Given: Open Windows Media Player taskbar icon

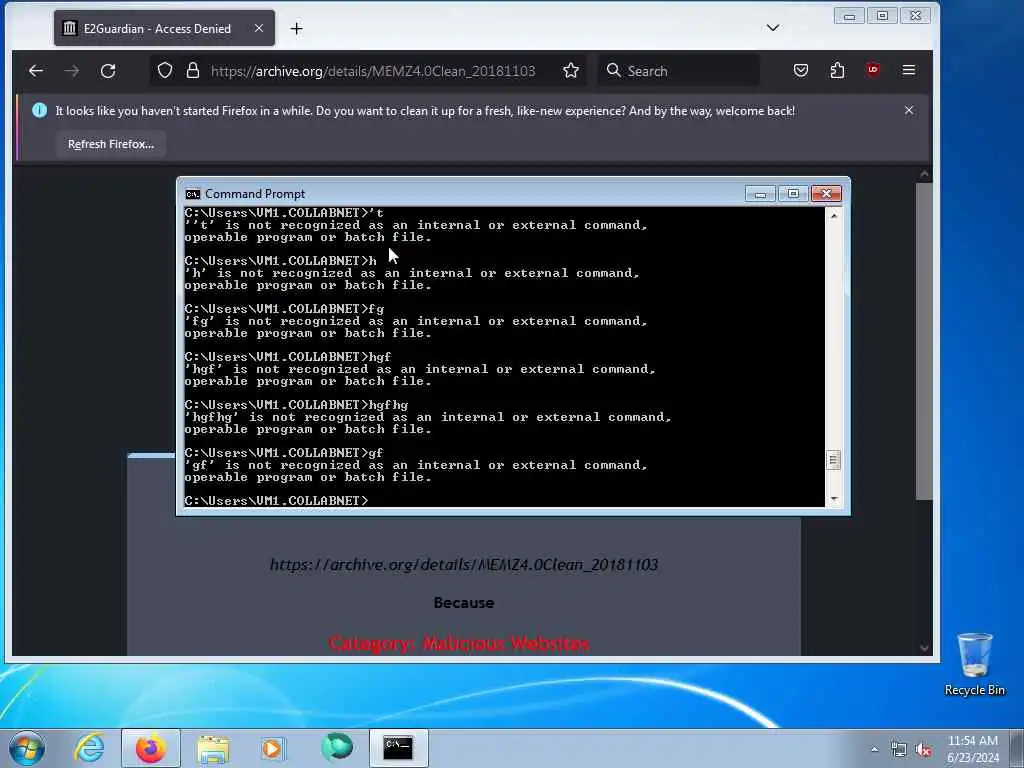Looking at the screenshot, I should pyautogui.click(x=273, y=748).
